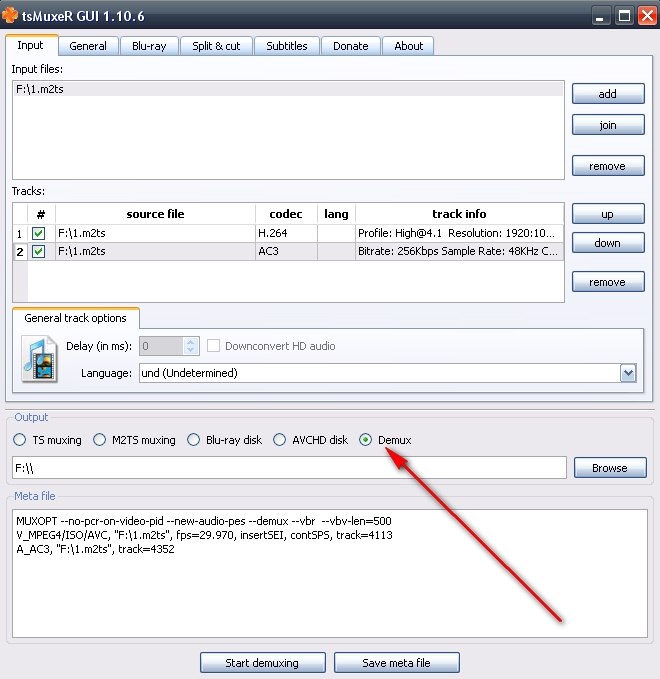Open the General track options tab
The width and height of the screenshot is (660, 679).
click(75, 318)
